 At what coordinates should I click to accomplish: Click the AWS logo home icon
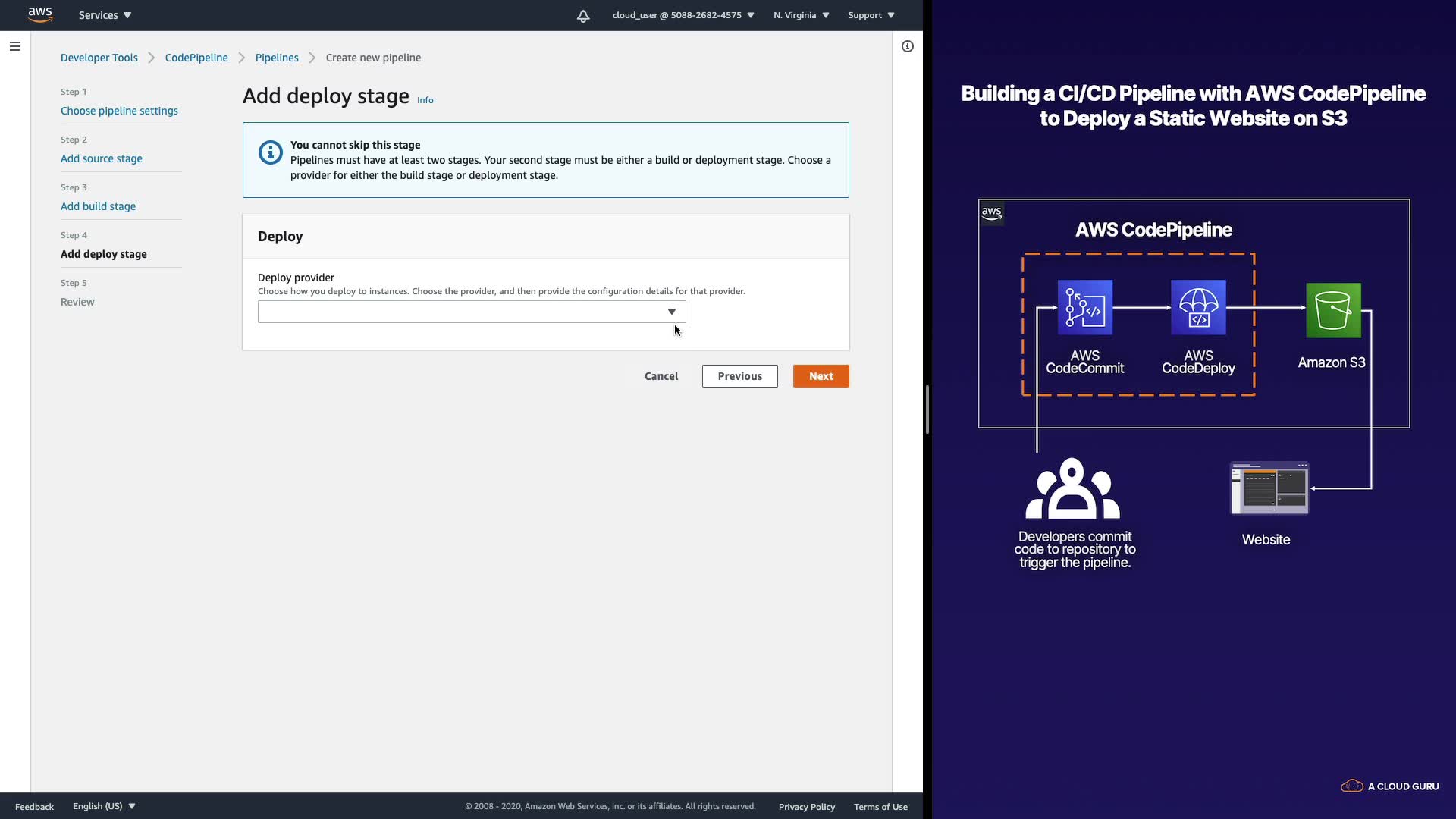pos(39,14)
